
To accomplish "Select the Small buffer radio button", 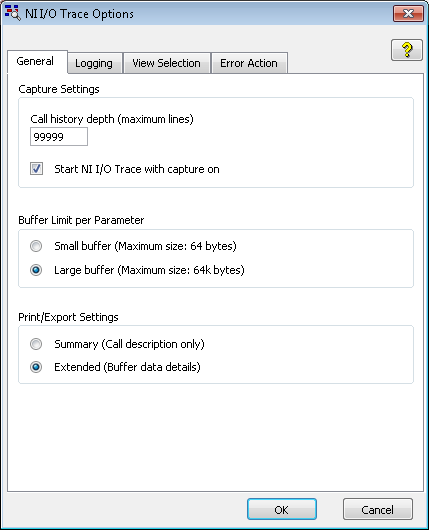I will pos(36,246).
